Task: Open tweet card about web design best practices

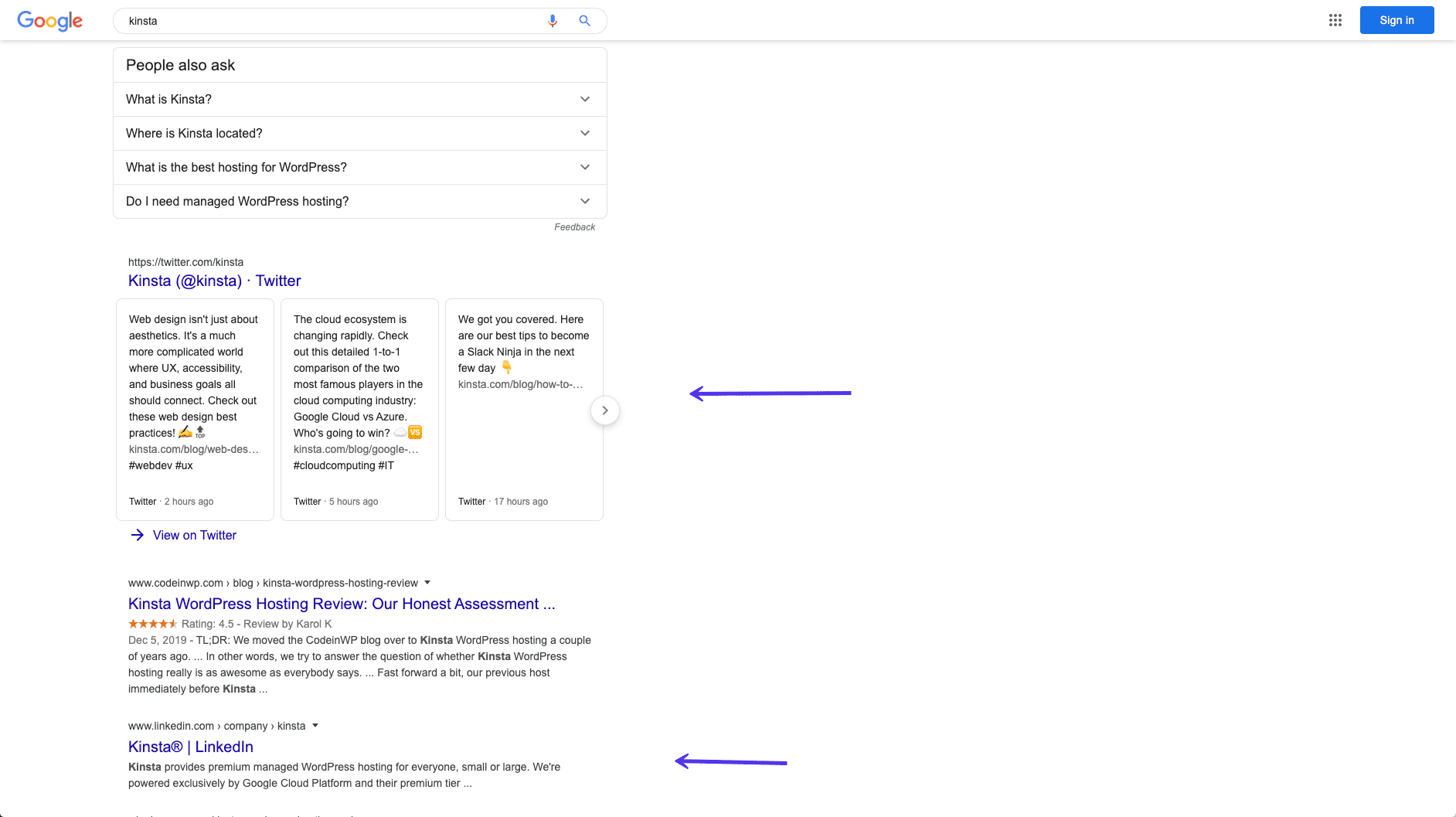Action: (195, 410)
